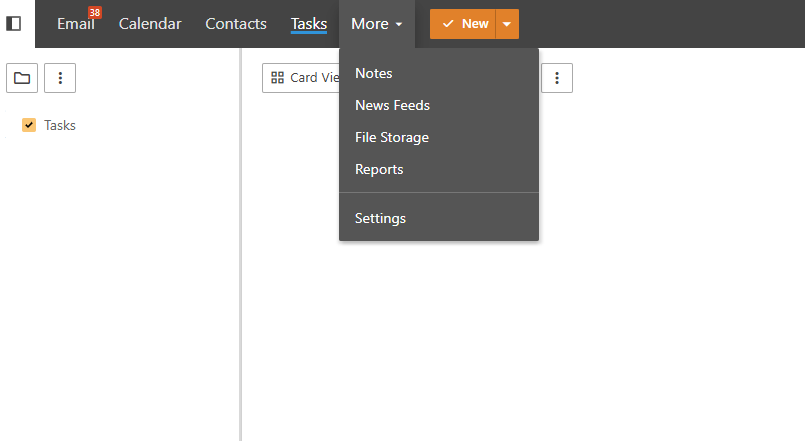Open Reports from the More menu
805x441 pixels.
[x=379, y=169]
